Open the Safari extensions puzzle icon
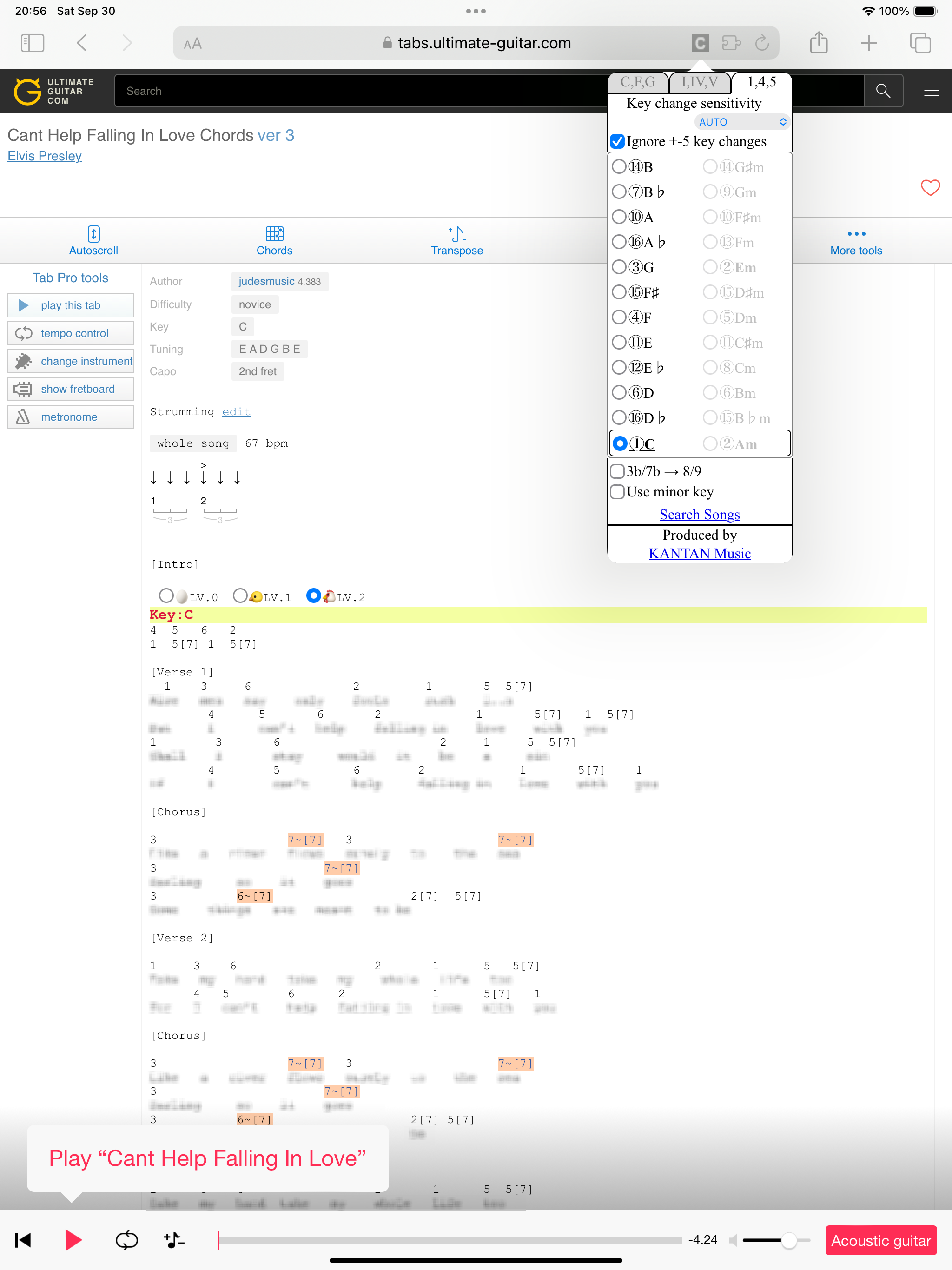Image resolution: width=952 pixels, height=1270 pixels. (731, 43)
